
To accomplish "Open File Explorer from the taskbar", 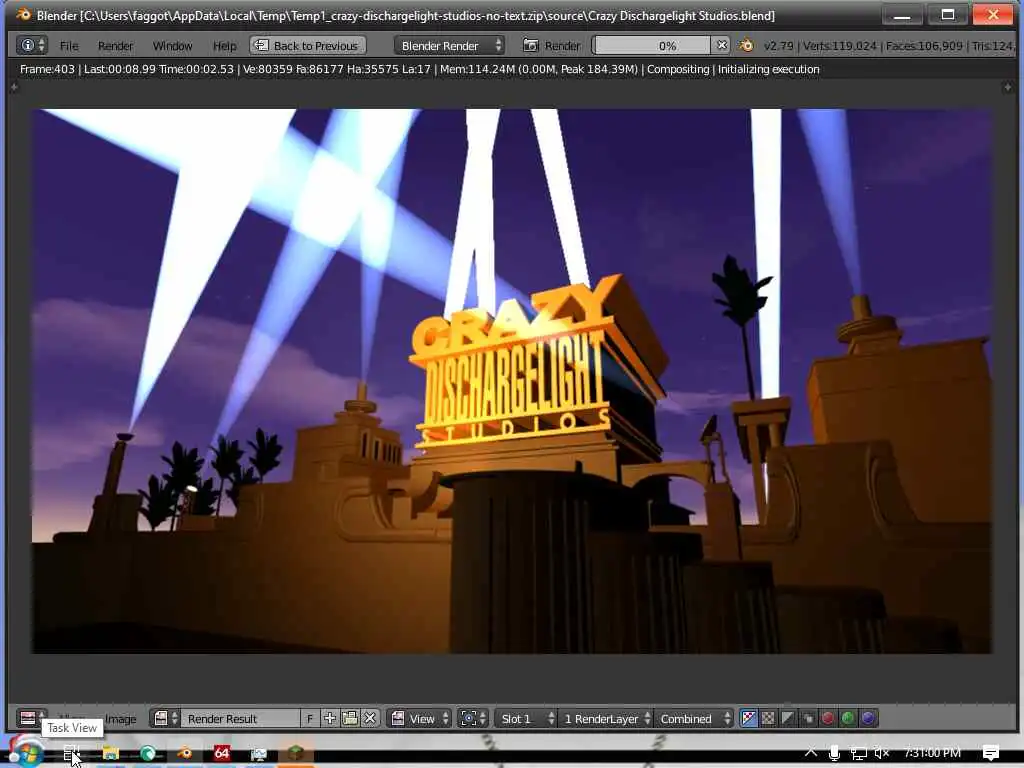I will [x=110, y=754].
